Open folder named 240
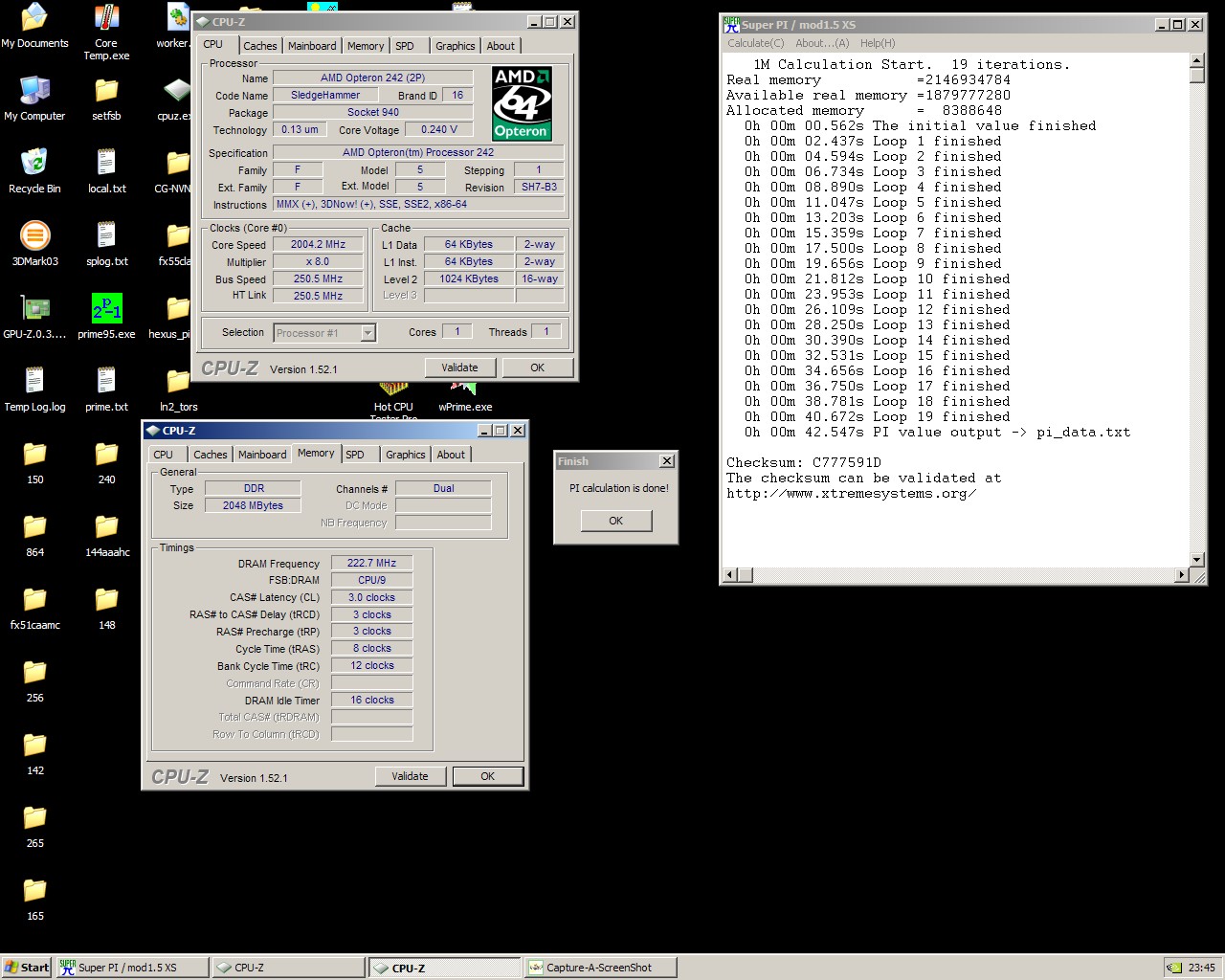 coord(106,462)
